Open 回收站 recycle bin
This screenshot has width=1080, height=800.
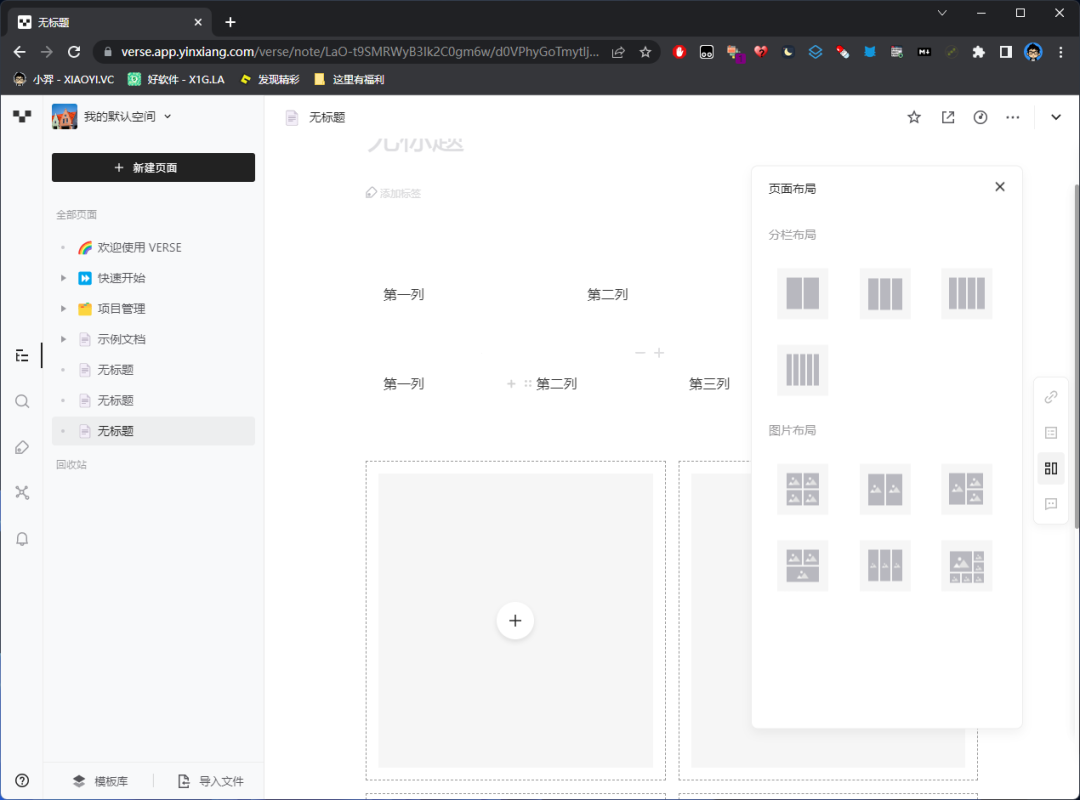pos(71,465)
